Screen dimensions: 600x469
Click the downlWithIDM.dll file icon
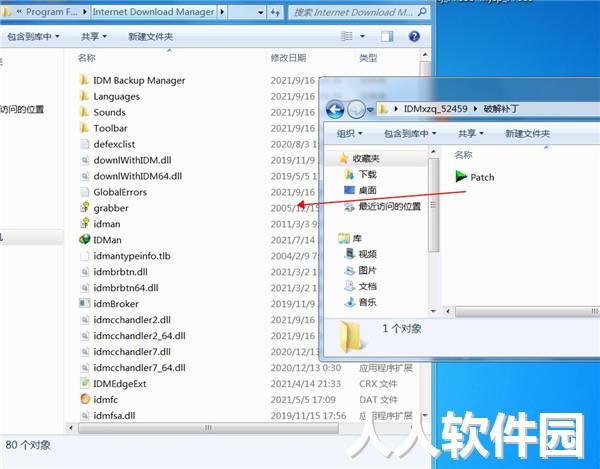(85, 160)
